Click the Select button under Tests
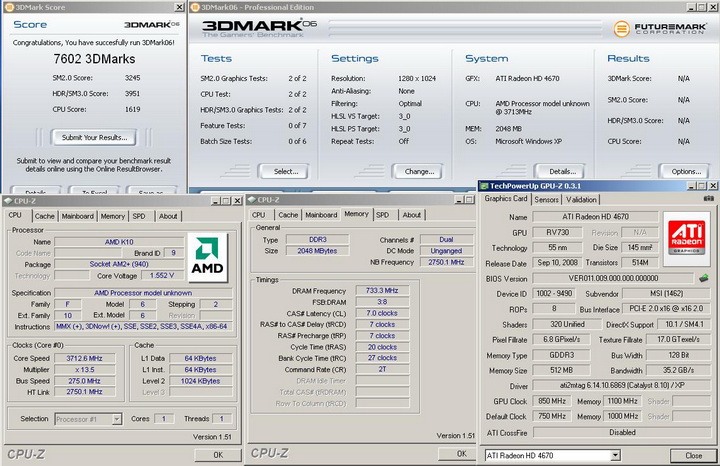 (x=285, y=171)
